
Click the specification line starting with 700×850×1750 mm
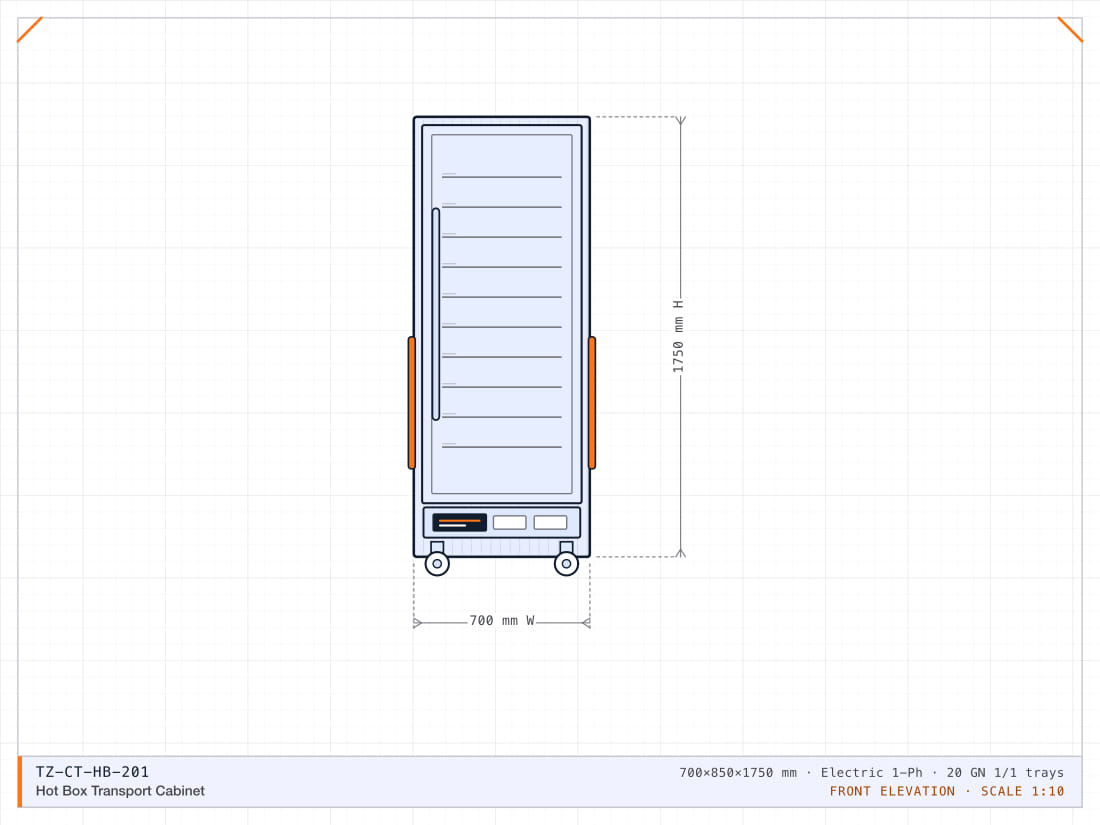pos(871,772)
